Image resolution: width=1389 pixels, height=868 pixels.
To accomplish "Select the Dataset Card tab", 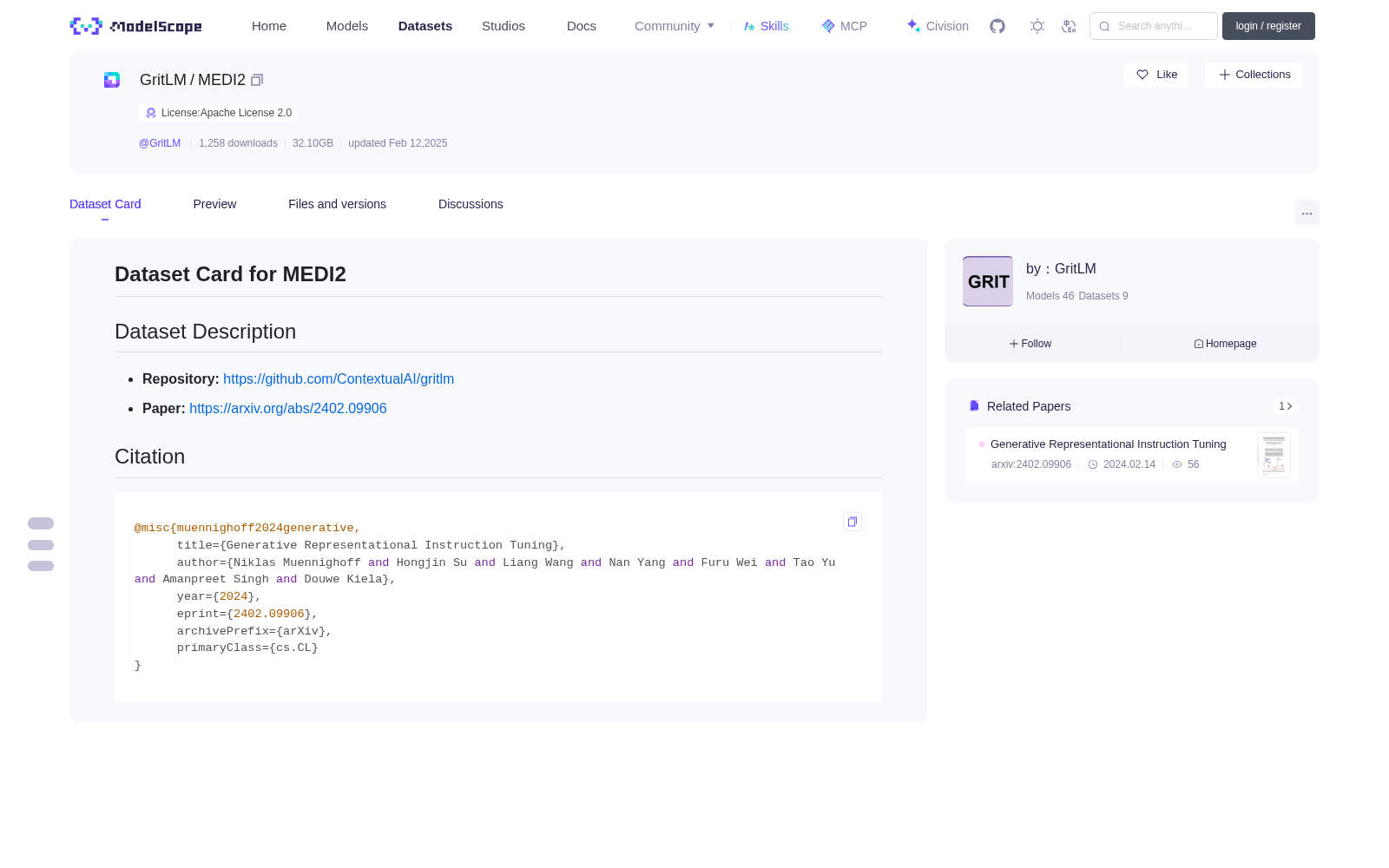I will [105, 204].
